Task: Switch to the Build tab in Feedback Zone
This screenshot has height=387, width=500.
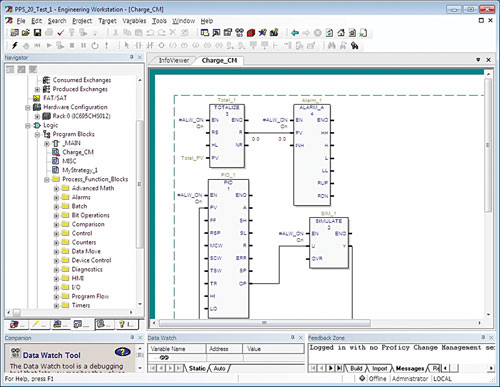Action: tap(356, 368)
